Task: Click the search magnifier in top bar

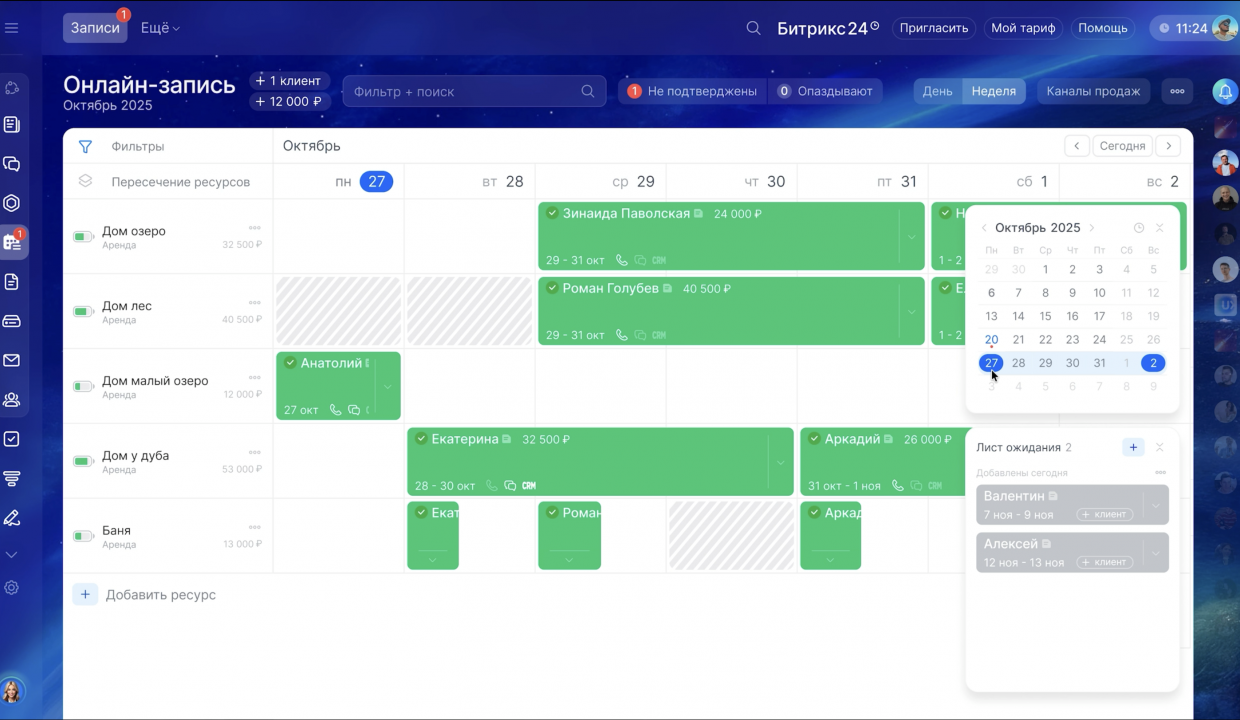Action: click(x=754, y=28)
